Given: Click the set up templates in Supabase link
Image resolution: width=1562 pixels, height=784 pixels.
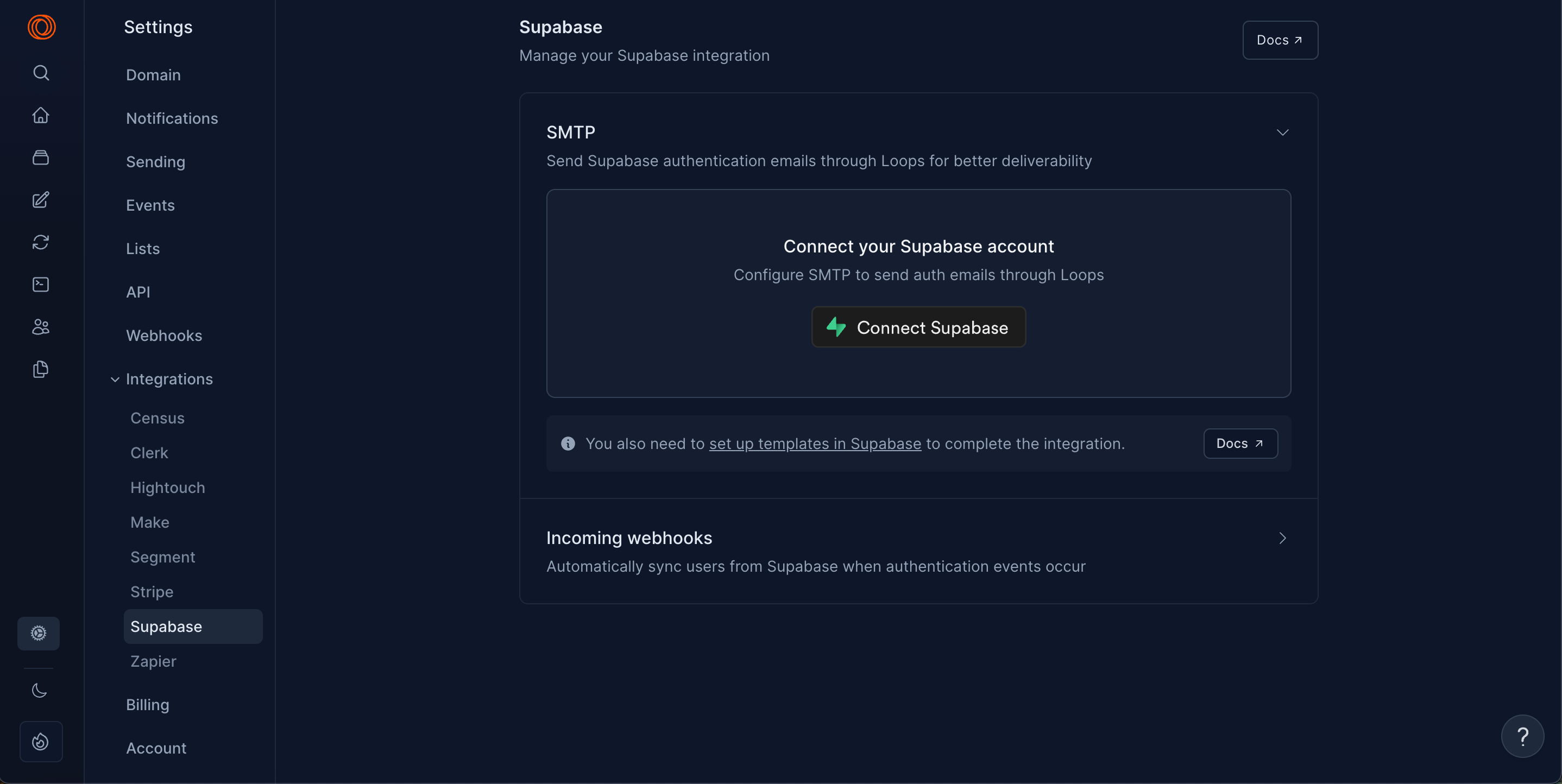Looking at the screenshot, I should click(815, 443).
